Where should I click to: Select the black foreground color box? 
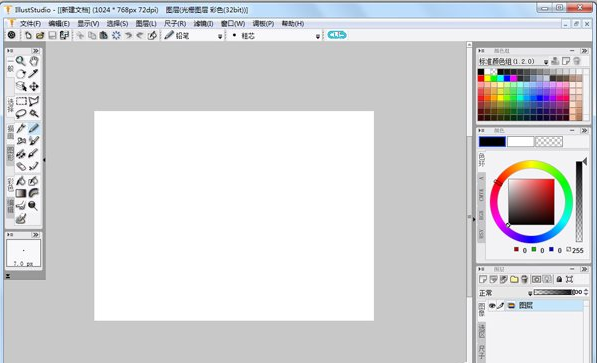point(492,142)
